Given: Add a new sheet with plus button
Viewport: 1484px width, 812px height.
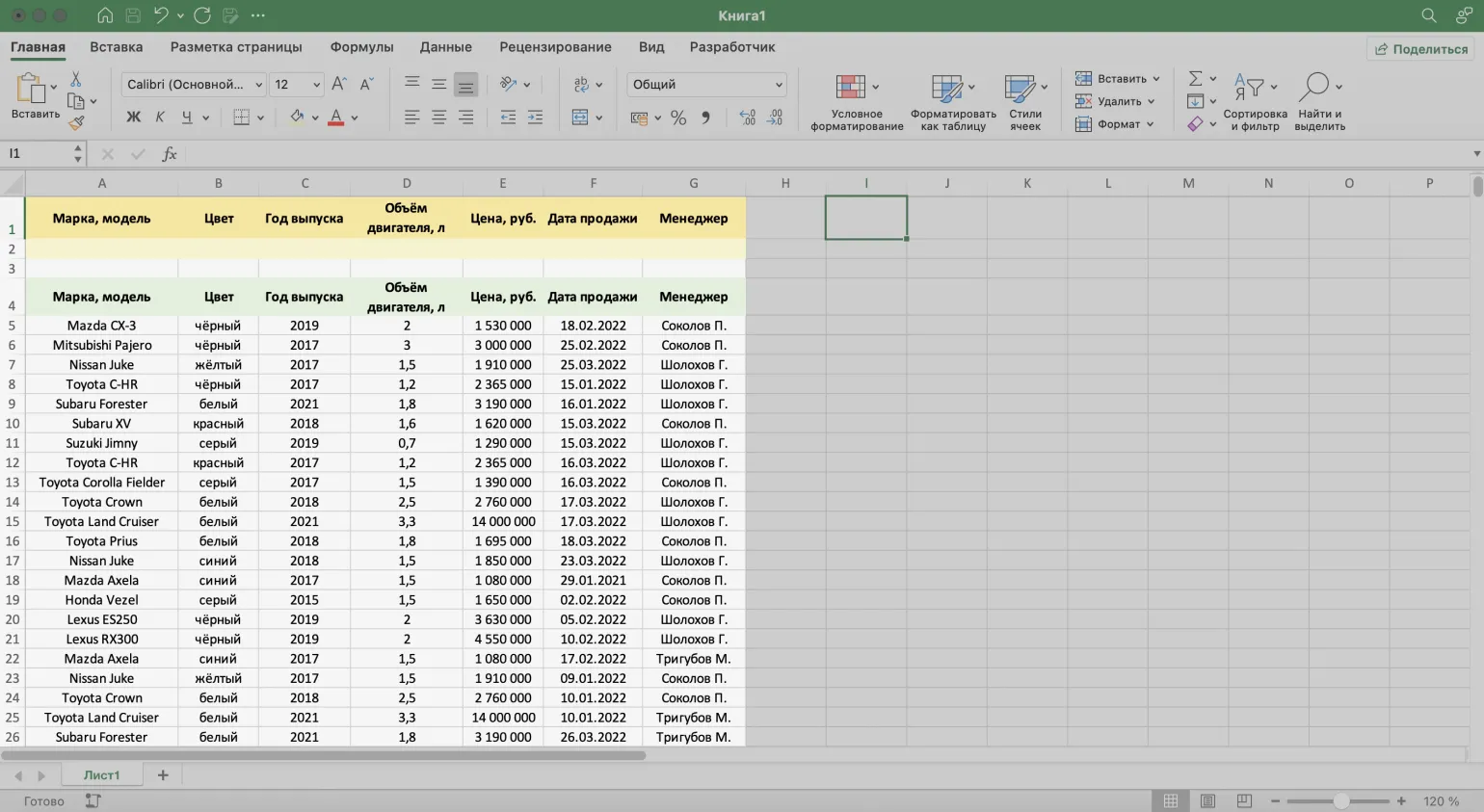Looking at the screenshot, I should (x=163, y=775).
